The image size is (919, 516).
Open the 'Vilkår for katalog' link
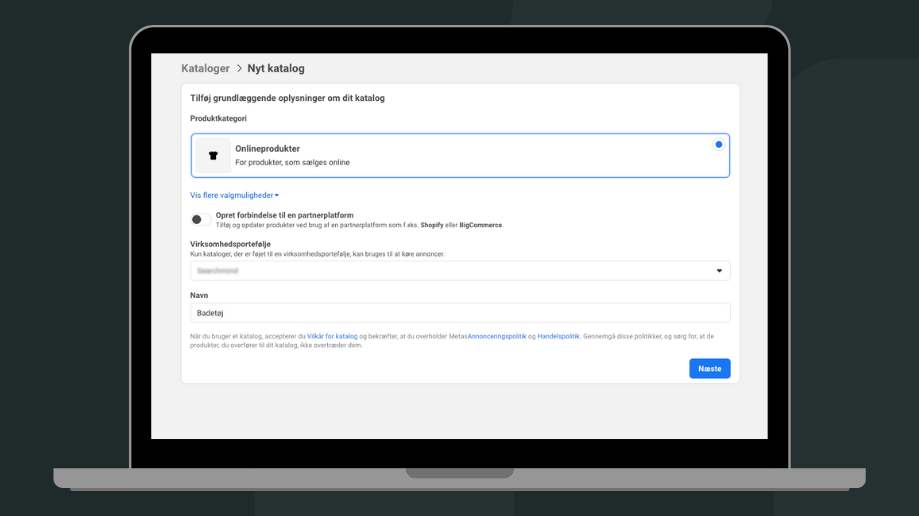[x=332, y=337]
